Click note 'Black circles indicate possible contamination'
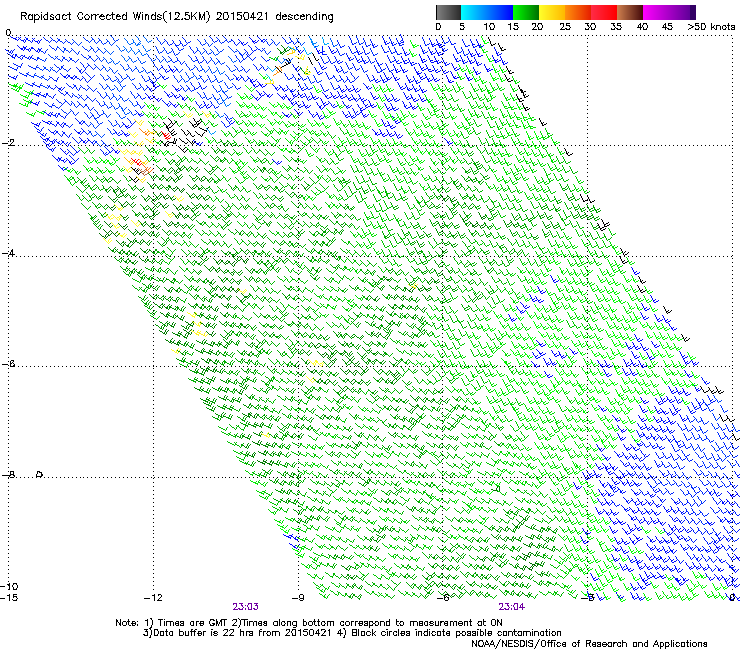Screen dimensions: 740x650 coord(456,633)
